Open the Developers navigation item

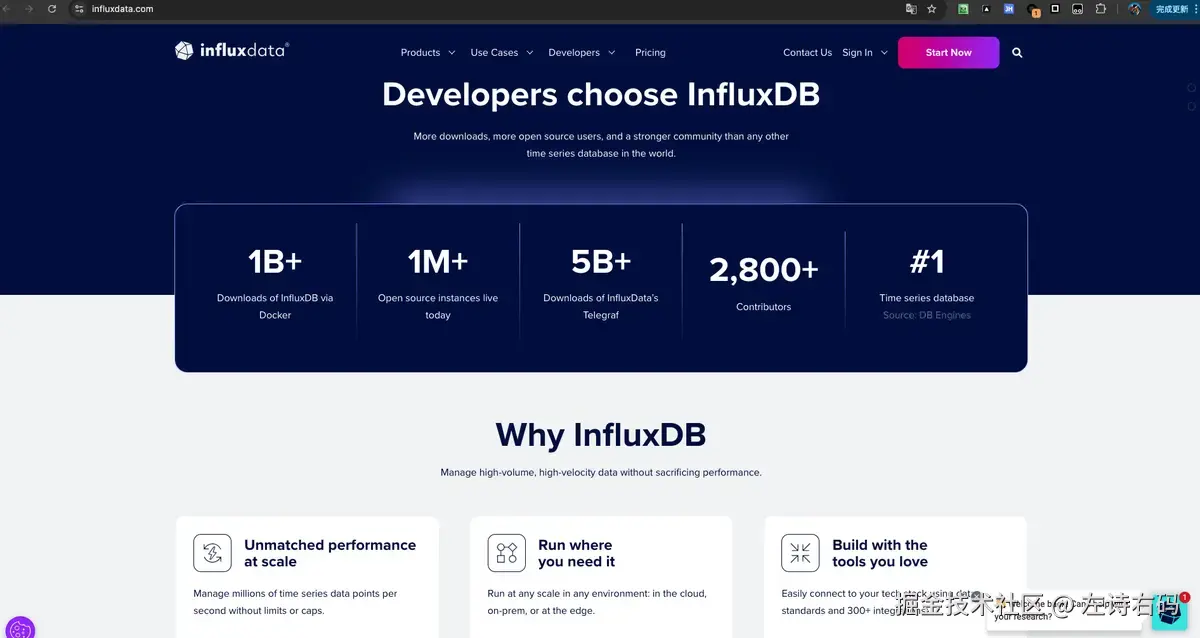pyautogui.click(x=574, y=53)
